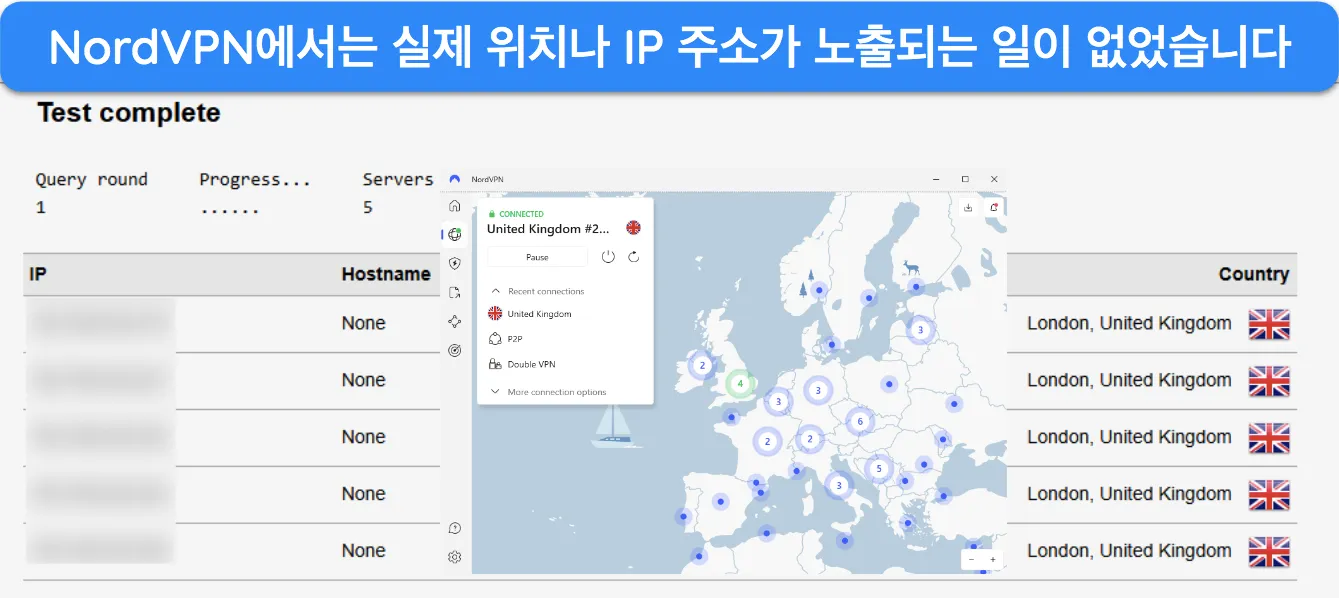Select the 6 server cluster on map
Viewport: 1339px width, 598px height.
click(x=860, y=422)
